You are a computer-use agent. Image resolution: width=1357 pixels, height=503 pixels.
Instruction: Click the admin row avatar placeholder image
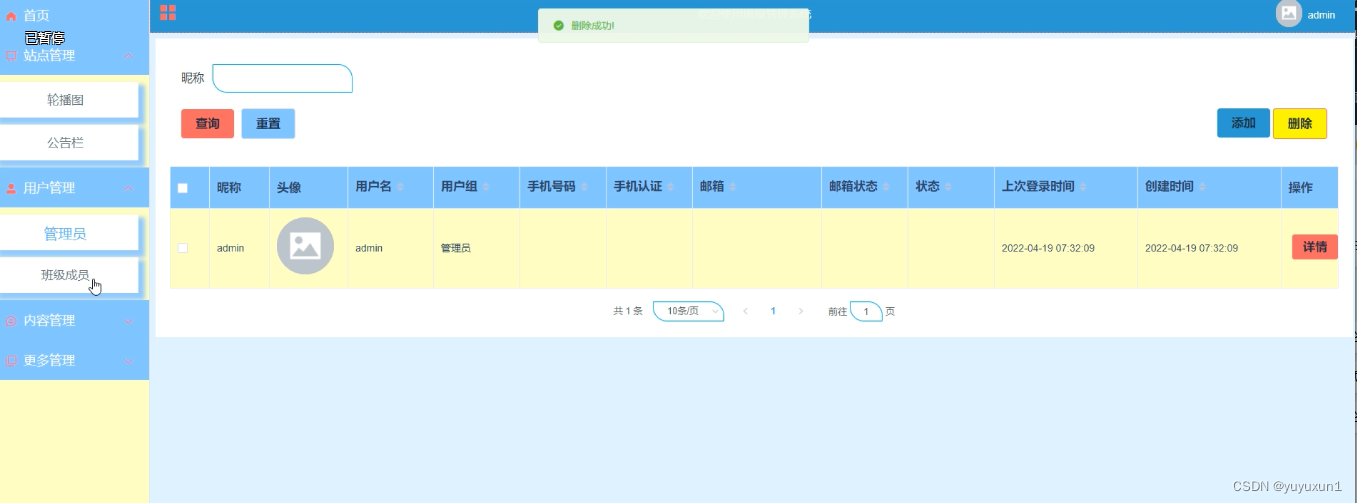(305, 246)
